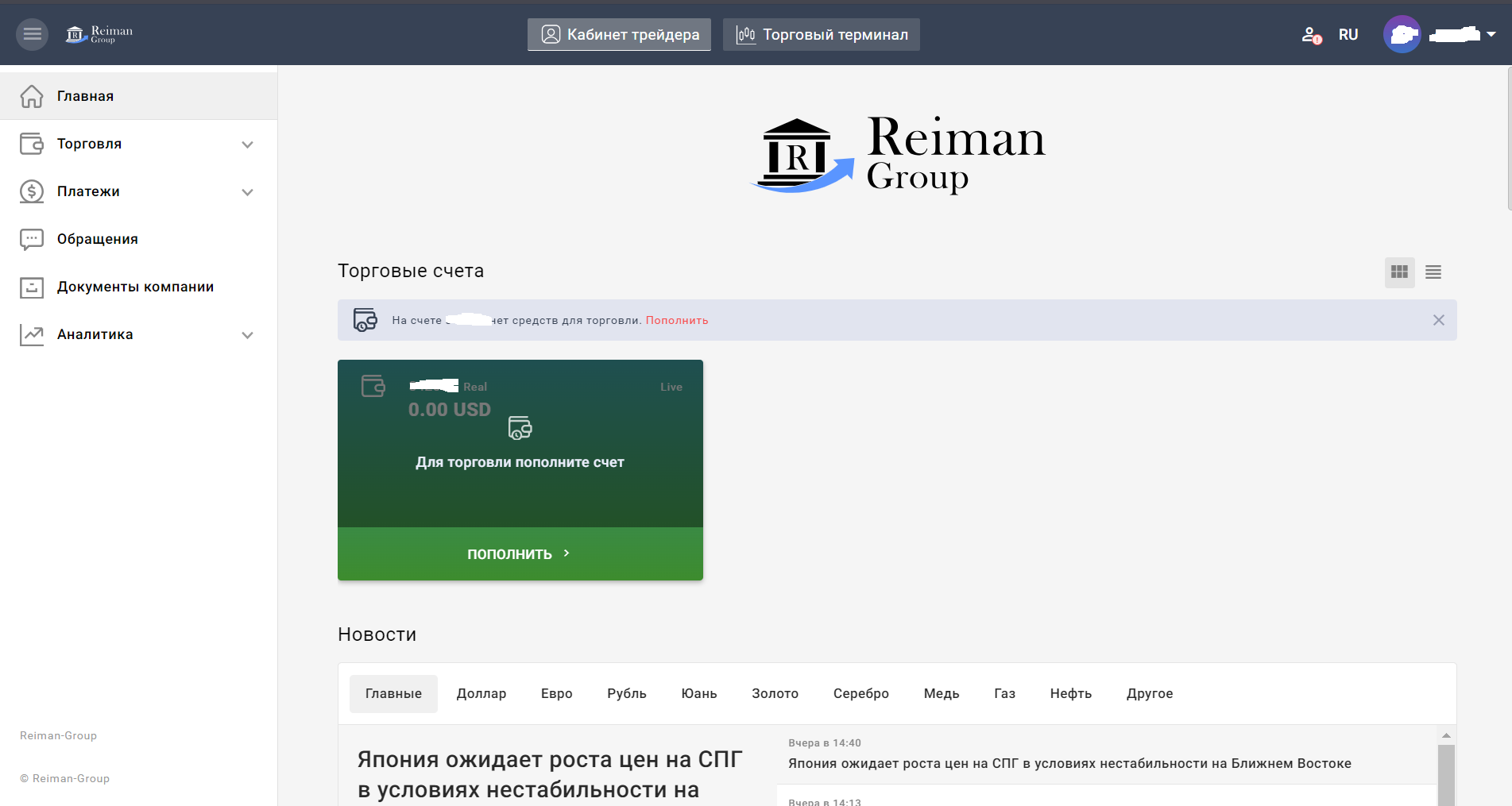Select the Евро news tab
The width and height of the screenshot is (1512, 806).
[x=557, y=694]
